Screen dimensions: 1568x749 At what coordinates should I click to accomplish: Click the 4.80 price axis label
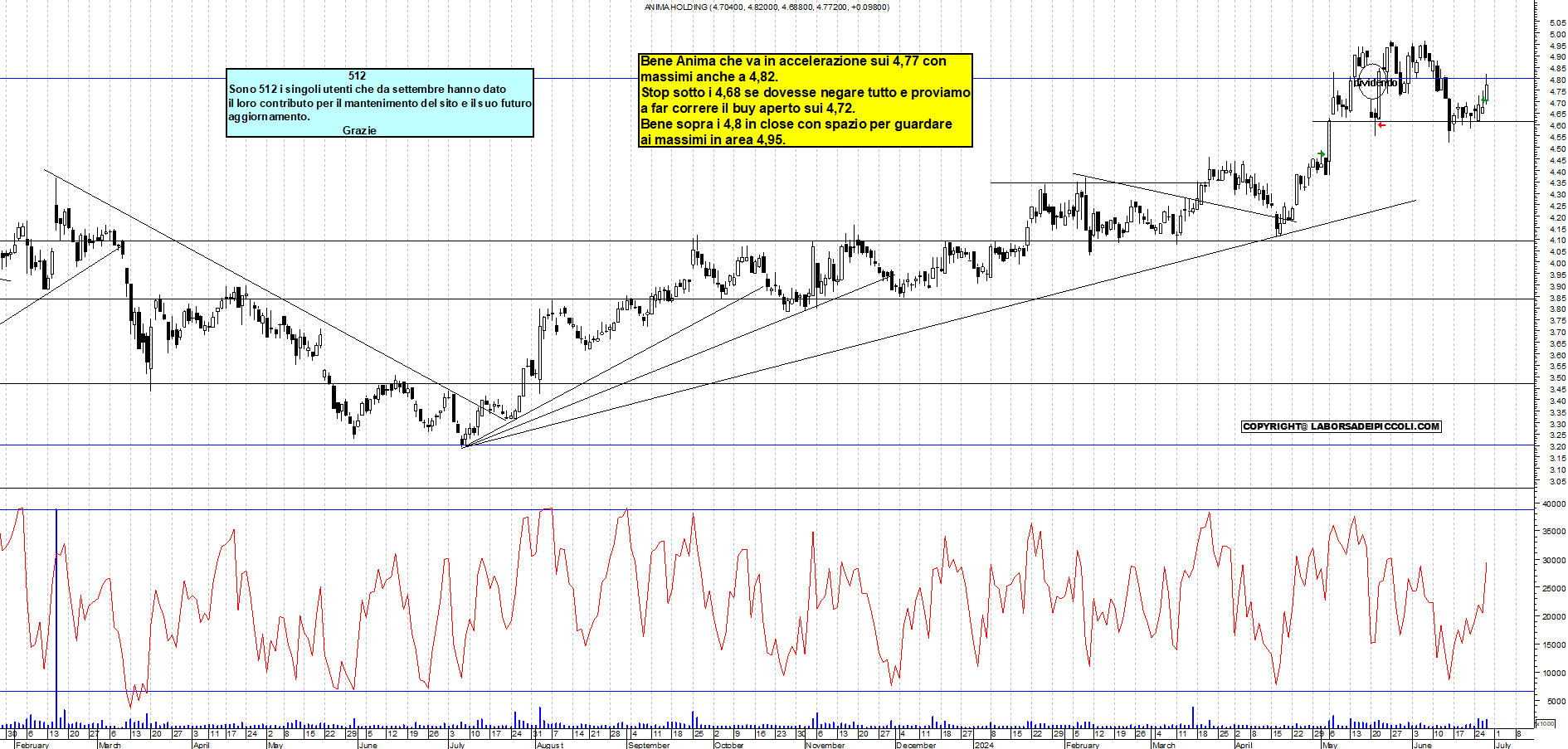click(x=1558, y=80)
